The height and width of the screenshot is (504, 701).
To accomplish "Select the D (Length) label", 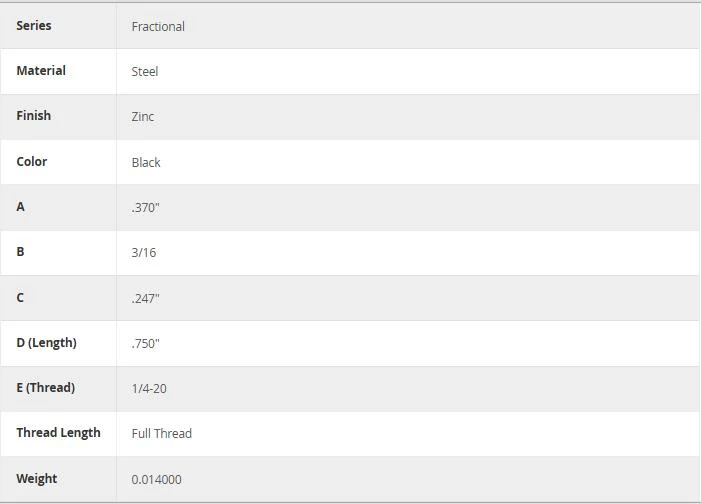I will [46, 343].
